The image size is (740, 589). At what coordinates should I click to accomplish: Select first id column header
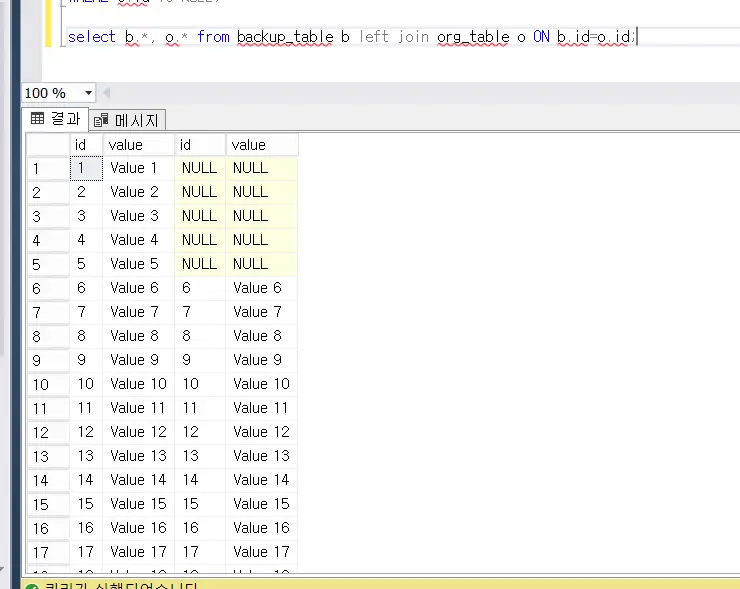coord(86,145)
